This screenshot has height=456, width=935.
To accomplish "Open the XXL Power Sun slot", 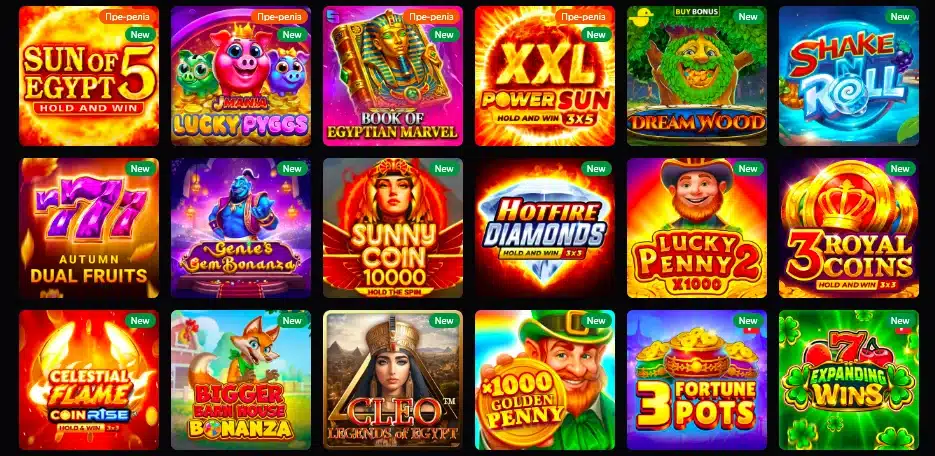I will click(x=545, y=76).
